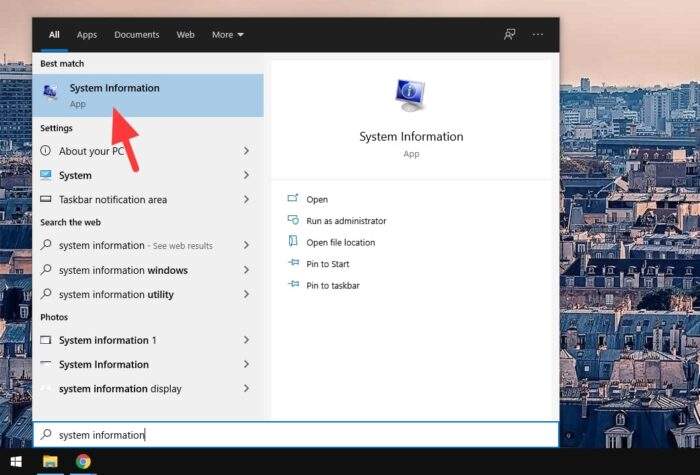Choose Run as administrator
700x475 pixels.
[346, 221]
